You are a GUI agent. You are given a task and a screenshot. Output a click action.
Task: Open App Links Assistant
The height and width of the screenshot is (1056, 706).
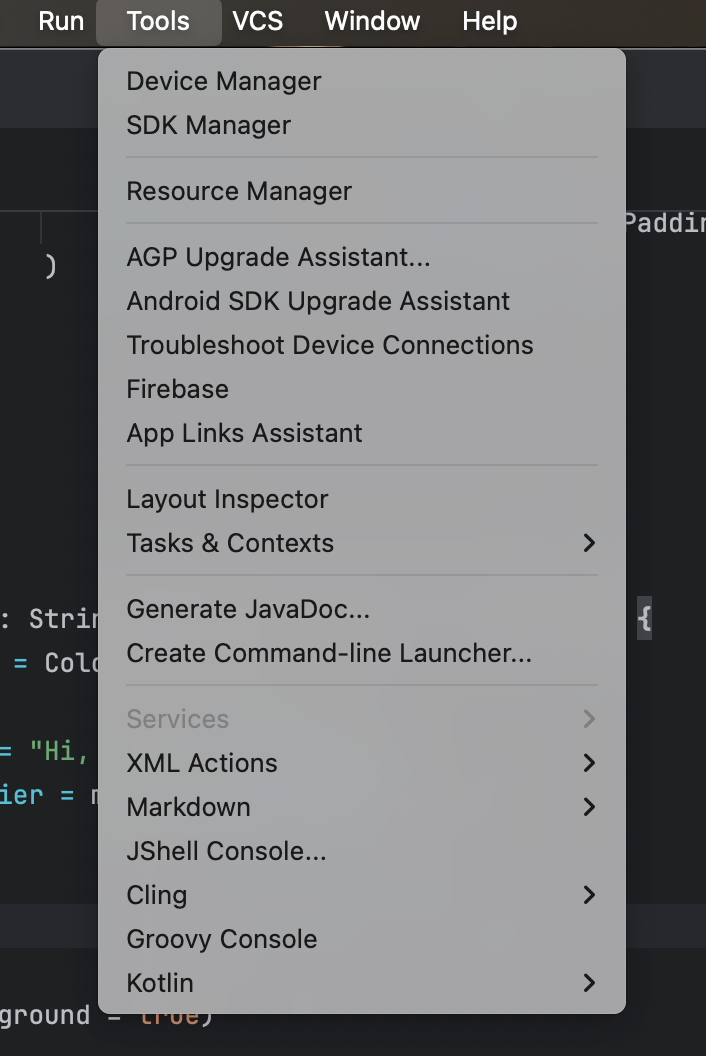pyautogui.click(x=362, y=433)
